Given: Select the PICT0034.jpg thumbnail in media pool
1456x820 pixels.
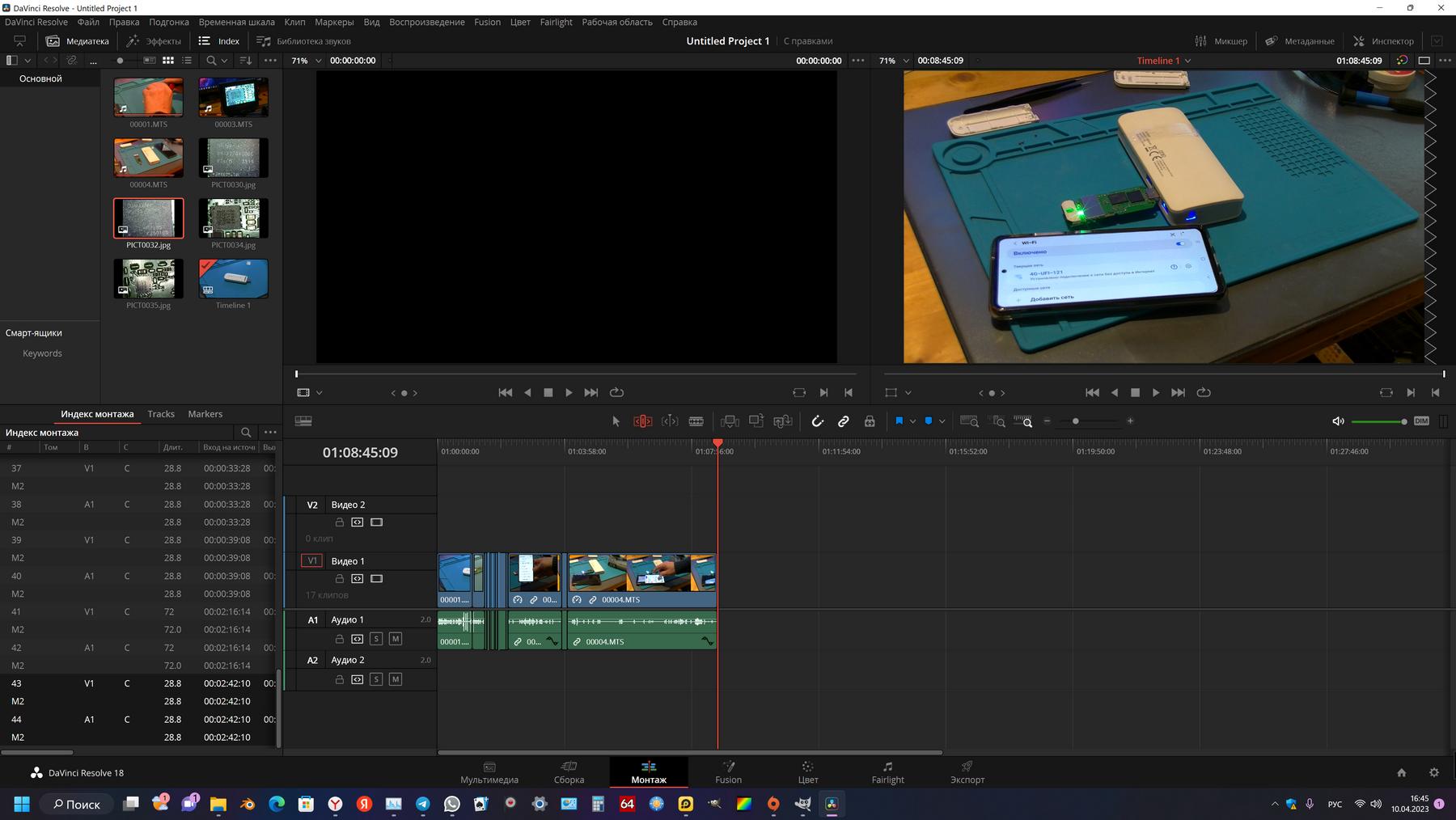Looking at the screenshot, I should coord(233,219).
